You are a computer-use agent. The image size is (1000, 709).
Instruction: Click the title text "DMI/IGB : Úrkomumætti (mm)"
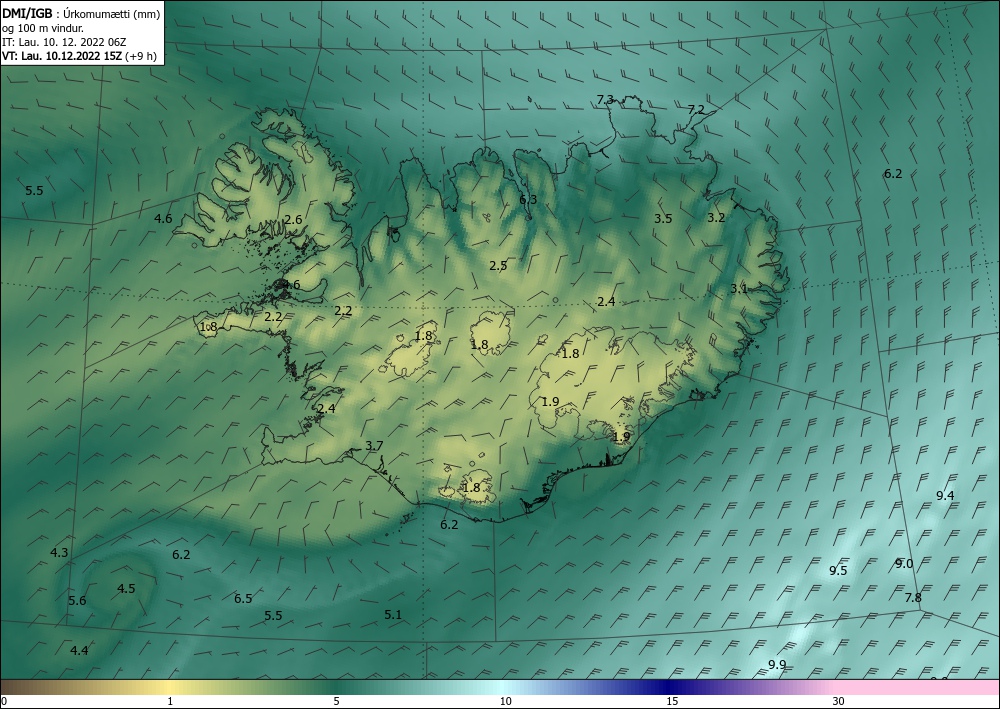tap(81, 14)
